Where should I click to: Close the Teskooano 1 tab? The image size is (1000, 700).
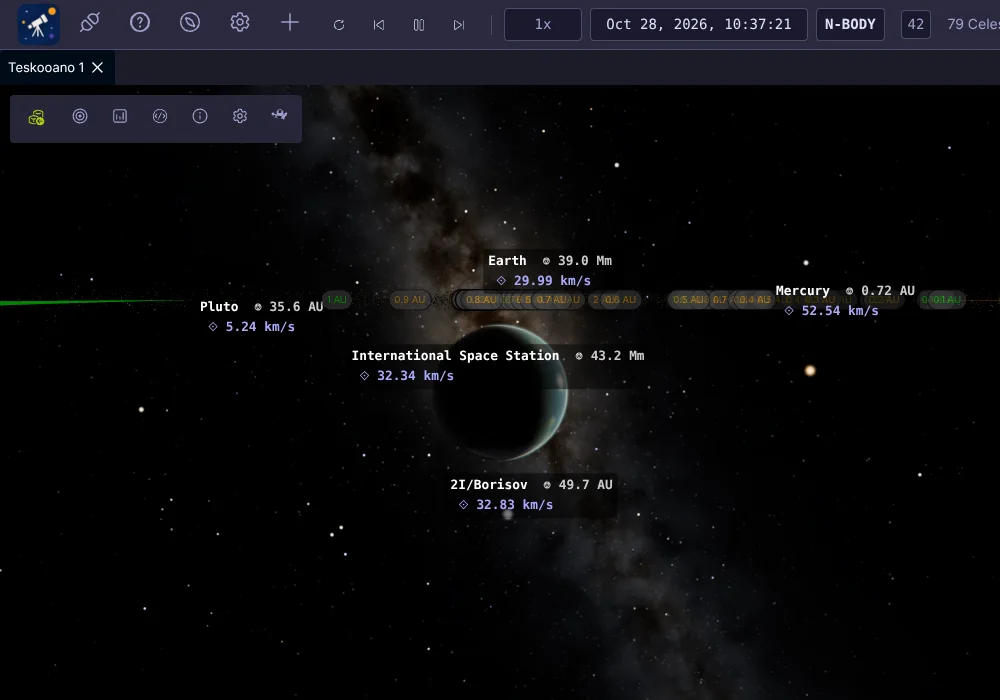tap(98, 68)
